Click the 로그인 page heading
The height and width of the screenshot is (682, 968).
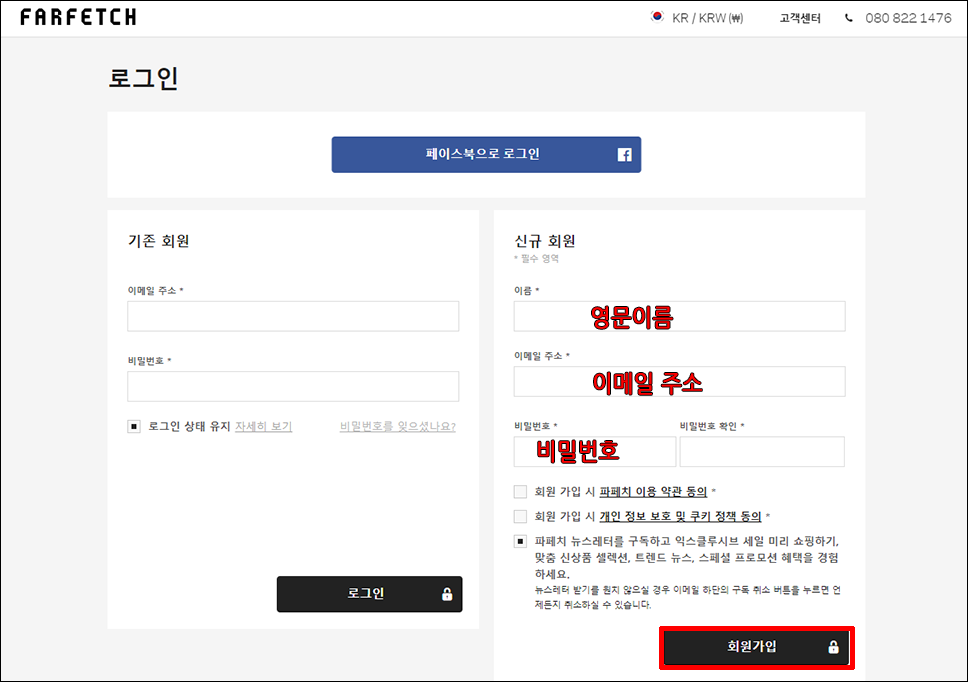pyautogui.click(x=143, y=78)
